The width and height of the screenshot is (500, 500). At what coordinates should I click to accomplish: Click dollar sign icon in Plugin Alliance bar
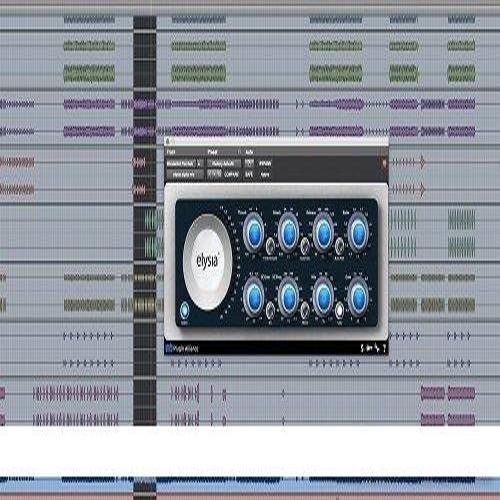click(362, 348)
